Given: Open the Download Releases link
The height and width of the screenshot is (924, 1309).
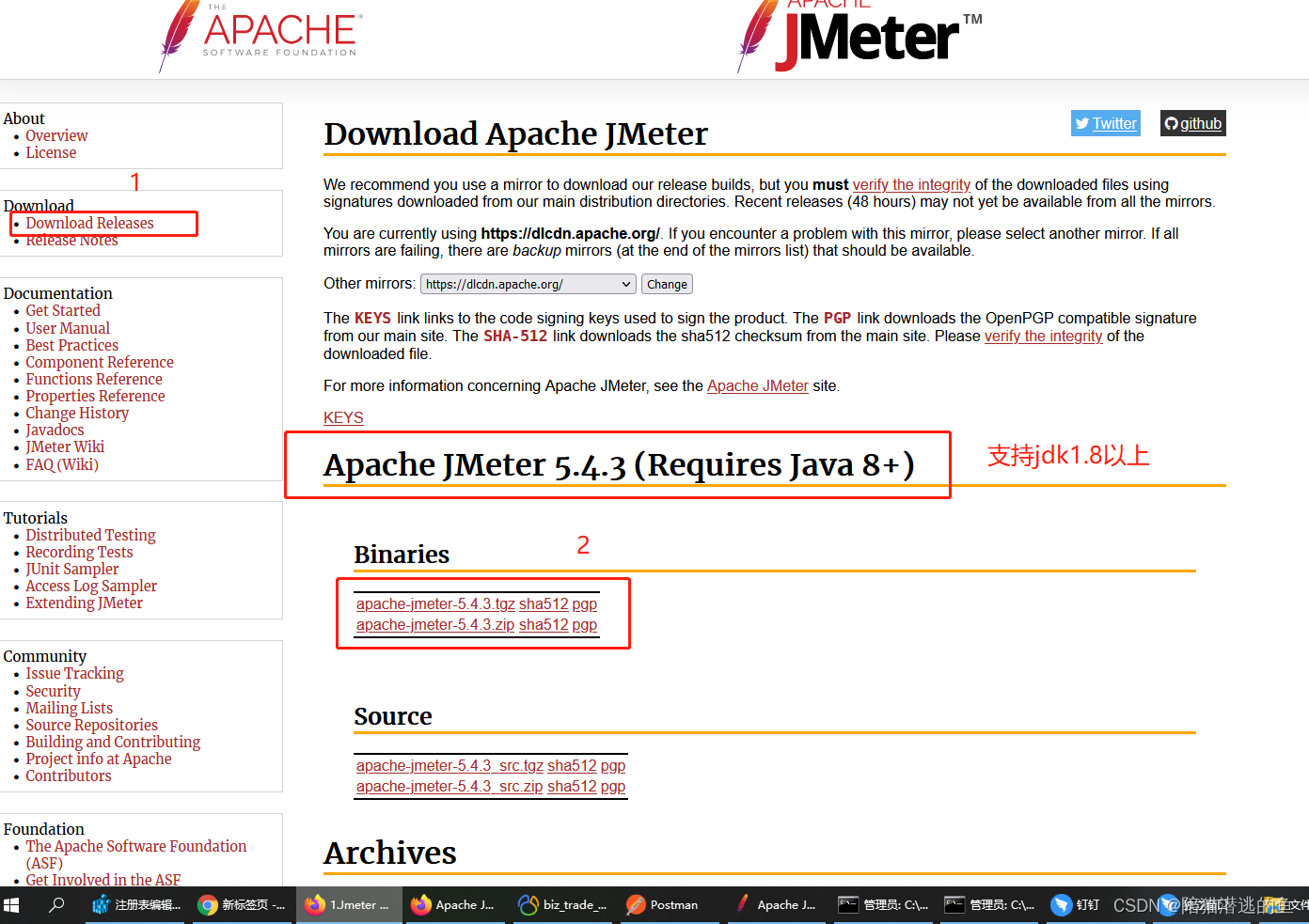Looking at the screenshot, I should tap(89, 223).
